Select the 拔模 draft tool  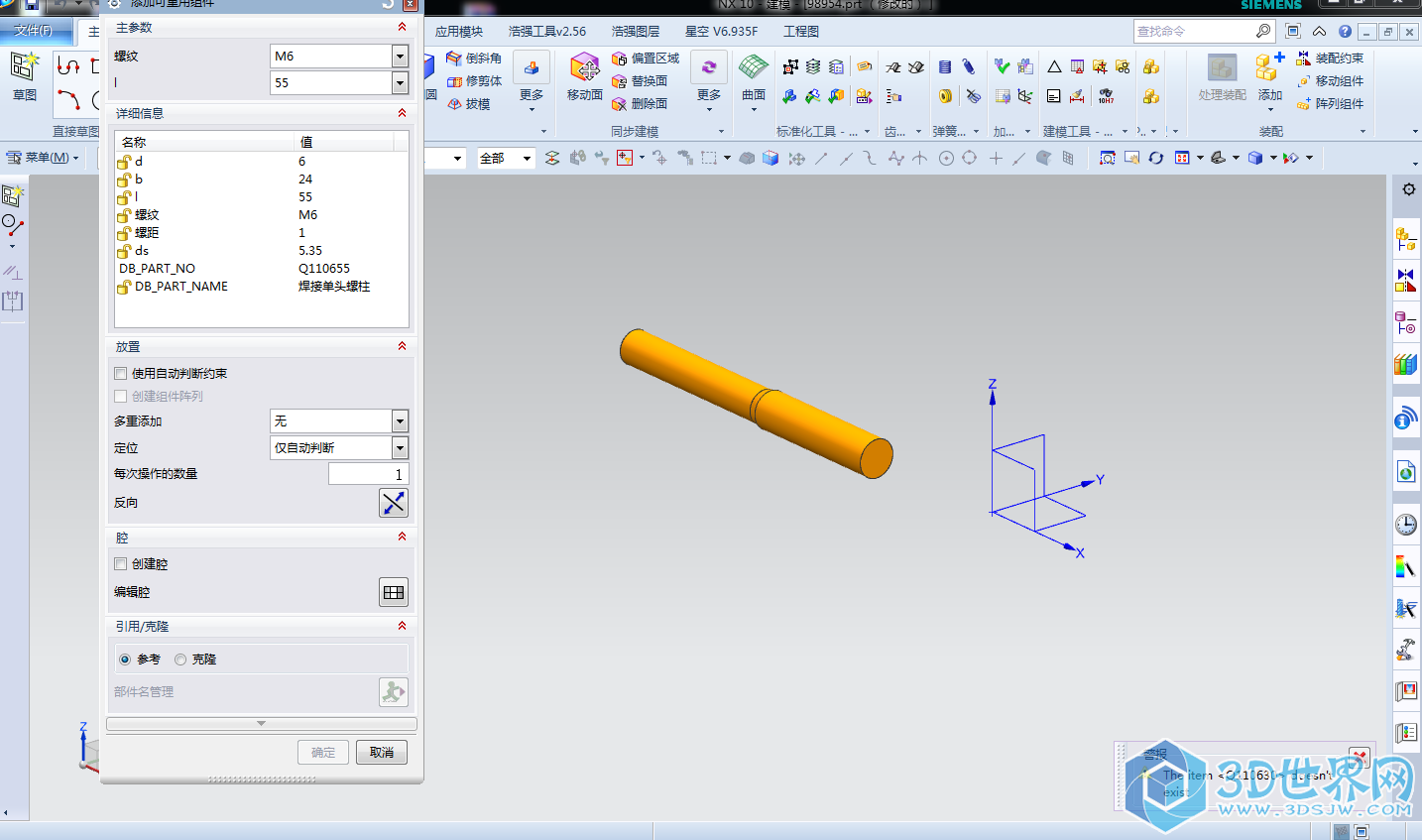point(468,104)
